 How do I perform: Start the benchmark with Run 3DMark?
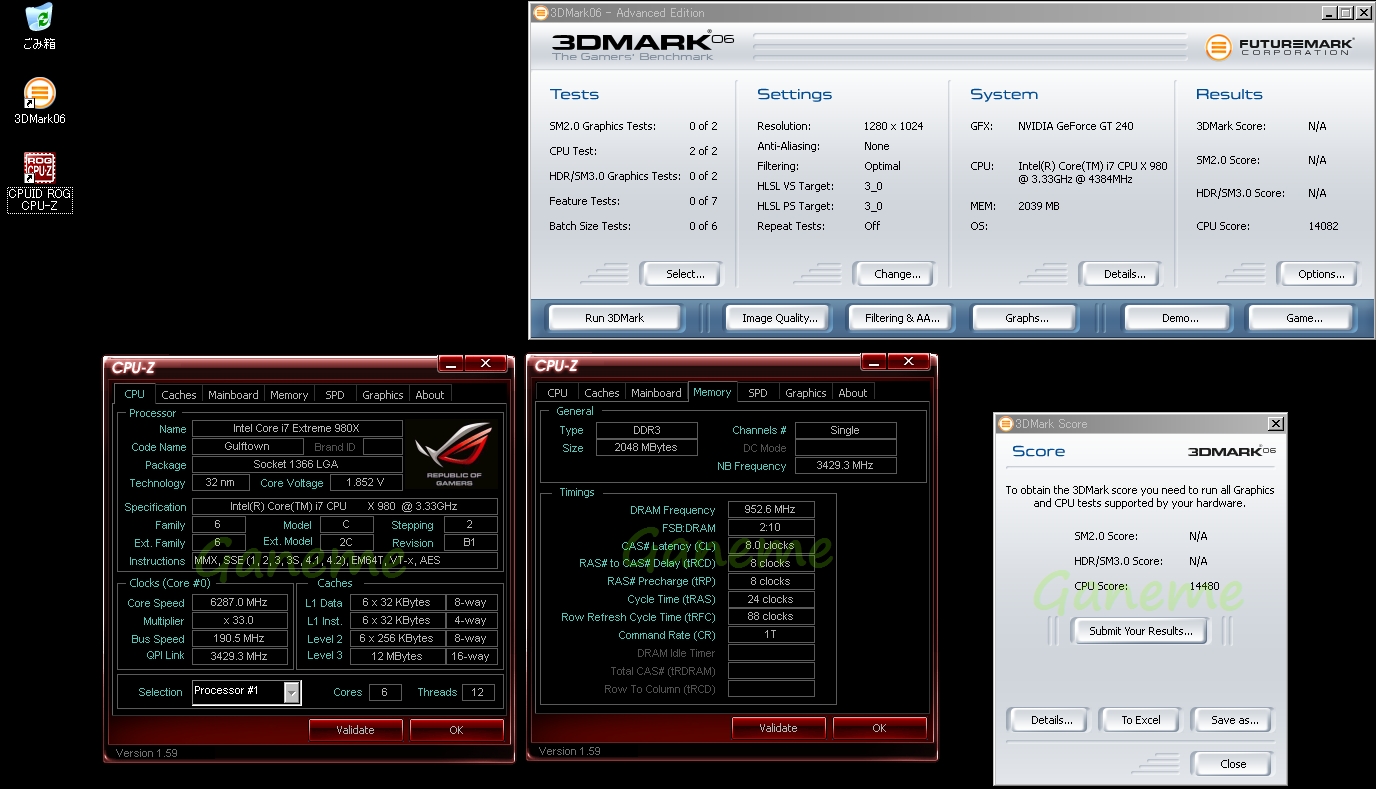click(x=614, y=318)
